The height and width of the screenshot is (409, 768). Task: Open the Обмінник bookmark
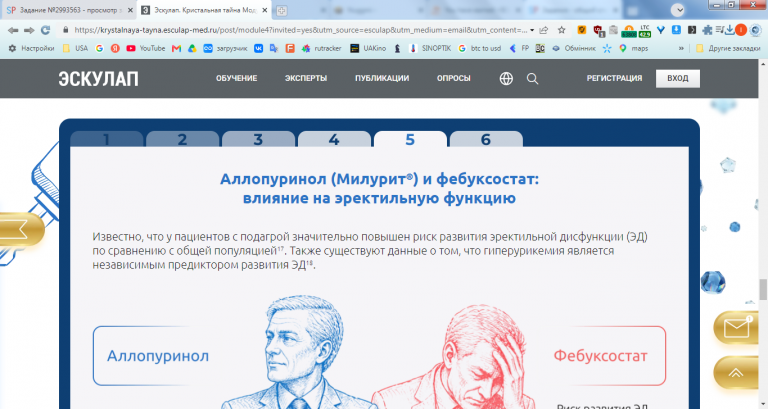[574, 48]
